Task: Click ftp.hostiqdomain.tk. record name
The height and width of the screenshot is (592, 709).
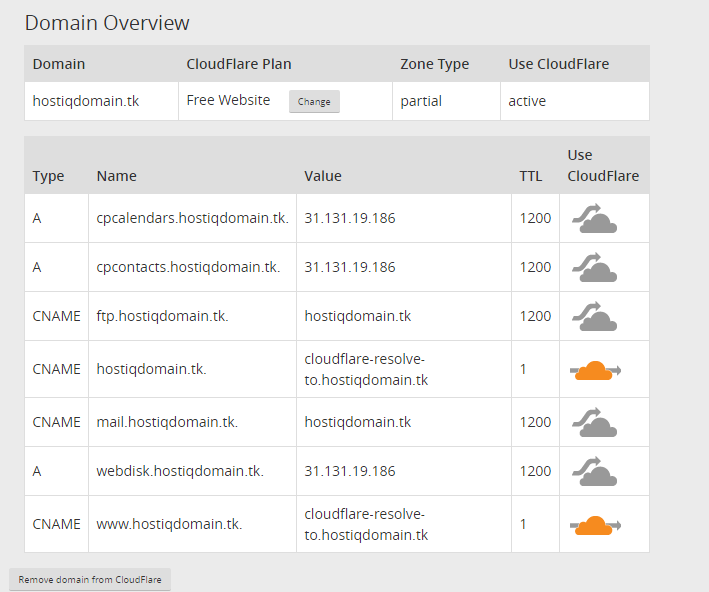Action: pyautogui.click(x=162, y=316)
